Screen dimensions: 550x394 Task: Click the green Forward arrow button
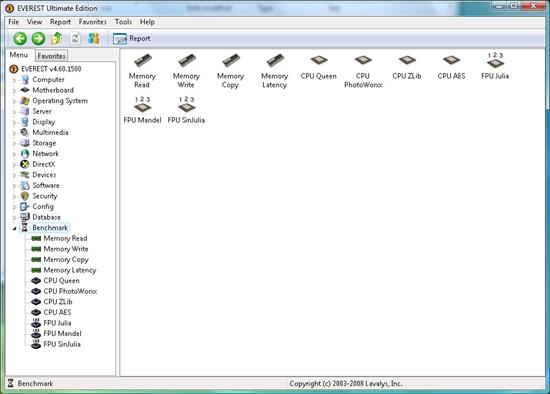[38, 39]
